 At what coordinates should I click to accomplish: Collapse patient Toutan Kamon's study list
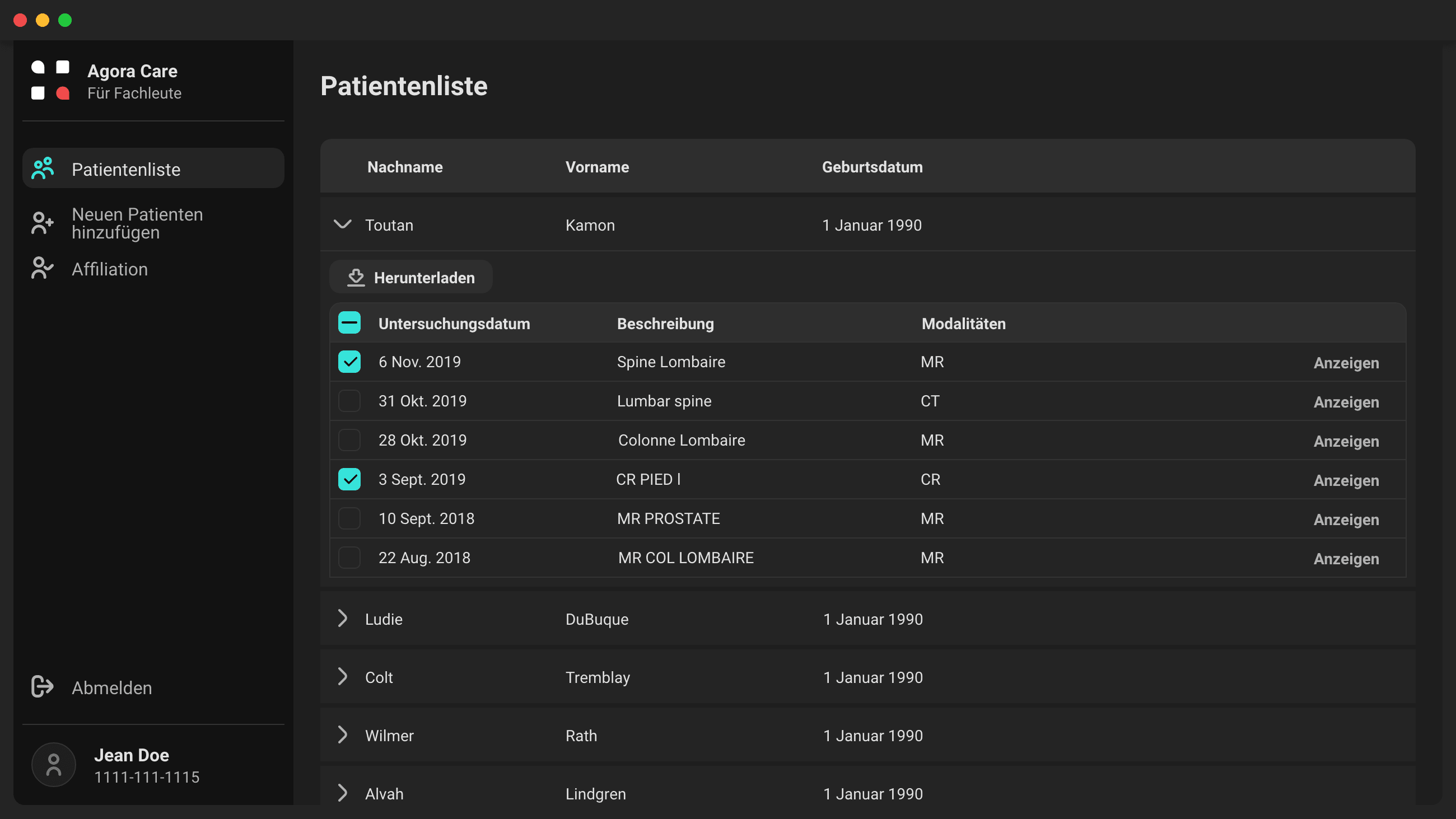(343, 224)
